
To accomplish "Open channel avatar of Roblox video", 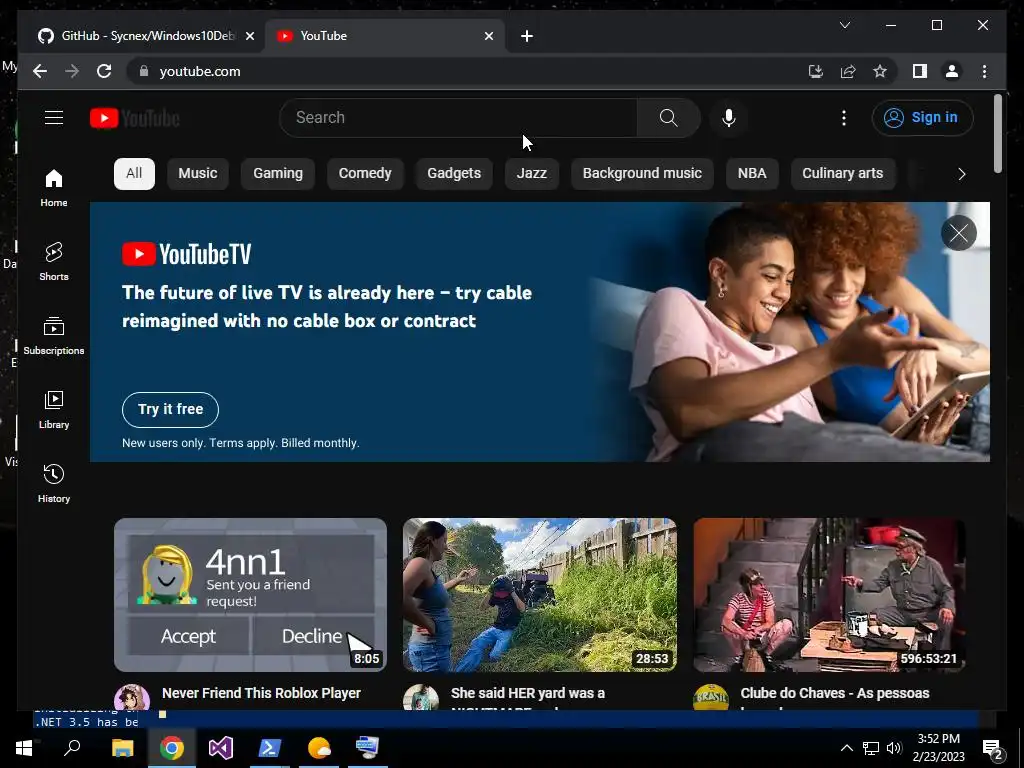I will click(x=132, y=697).
